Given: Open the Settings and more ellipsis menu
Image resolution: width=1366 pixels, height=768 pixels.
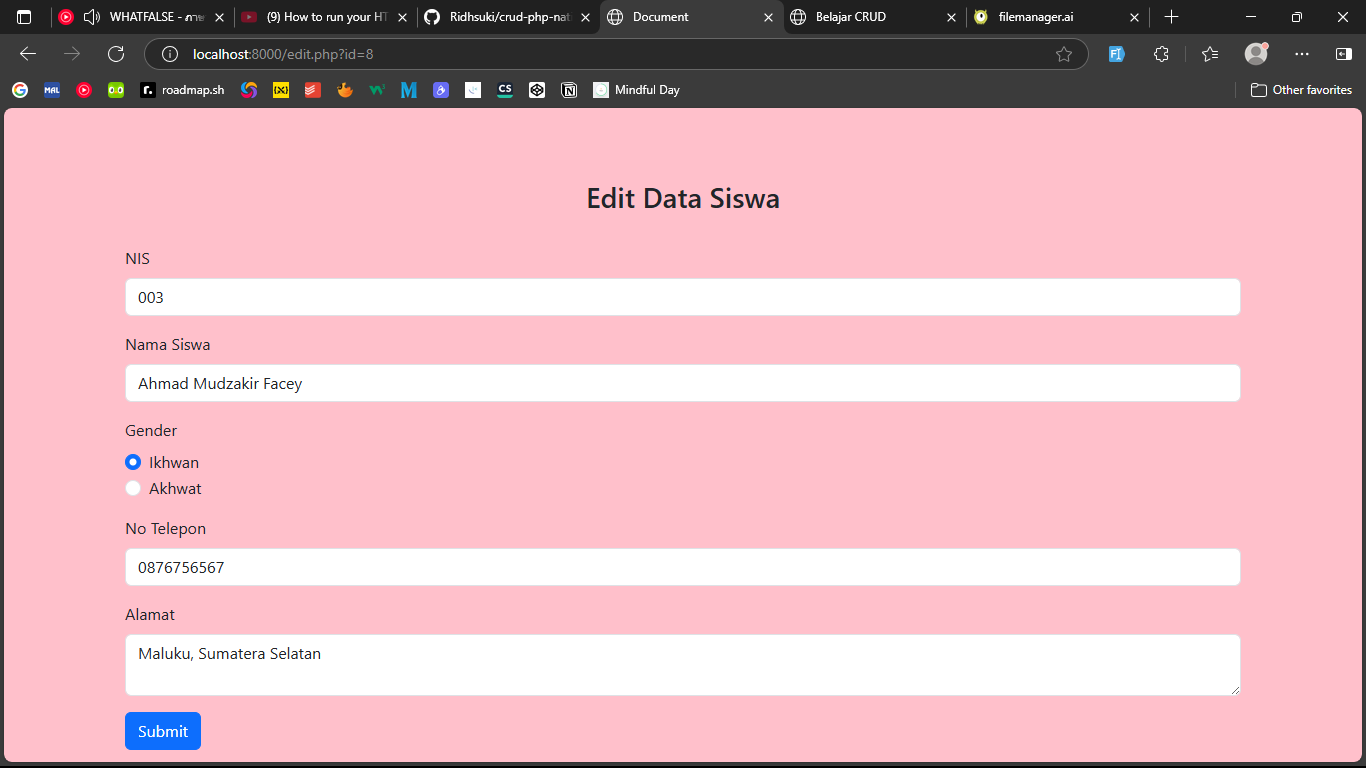Looking at the screenshot, I should tap(1301, 54).
